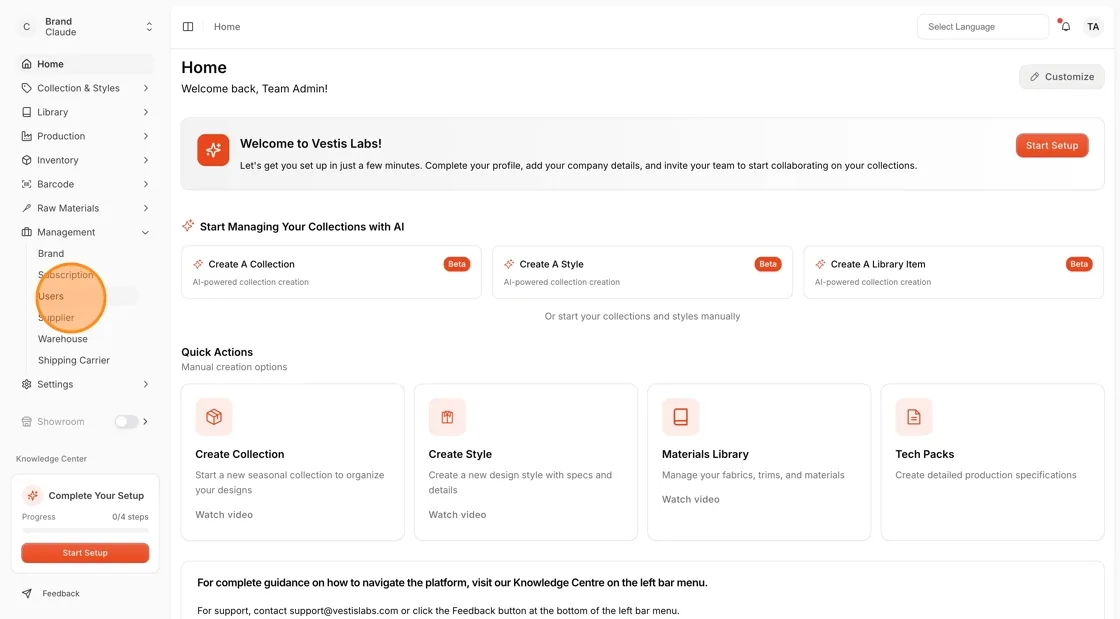Click the Showroom store icon
This screenshot has width=1120, height=619.
tap(26, 422)
